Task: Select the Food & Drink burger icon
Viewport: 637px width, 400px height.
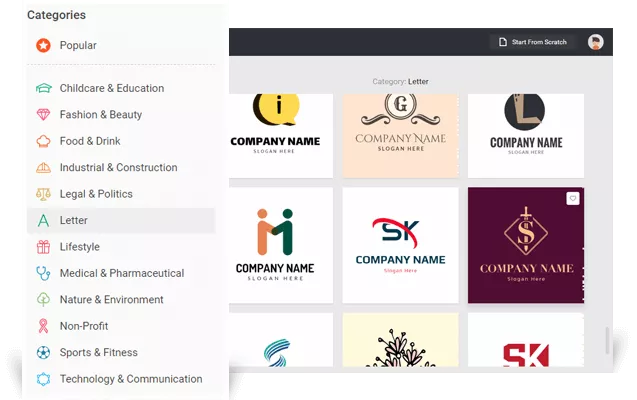Action: 43,141
